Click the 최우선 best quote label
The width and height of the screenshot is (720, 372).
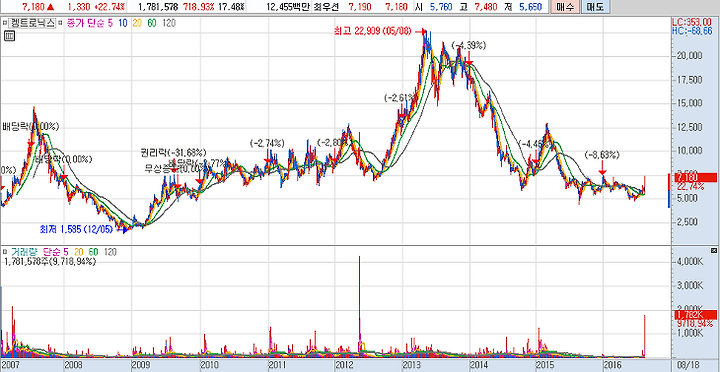click(x=326, y=6)
